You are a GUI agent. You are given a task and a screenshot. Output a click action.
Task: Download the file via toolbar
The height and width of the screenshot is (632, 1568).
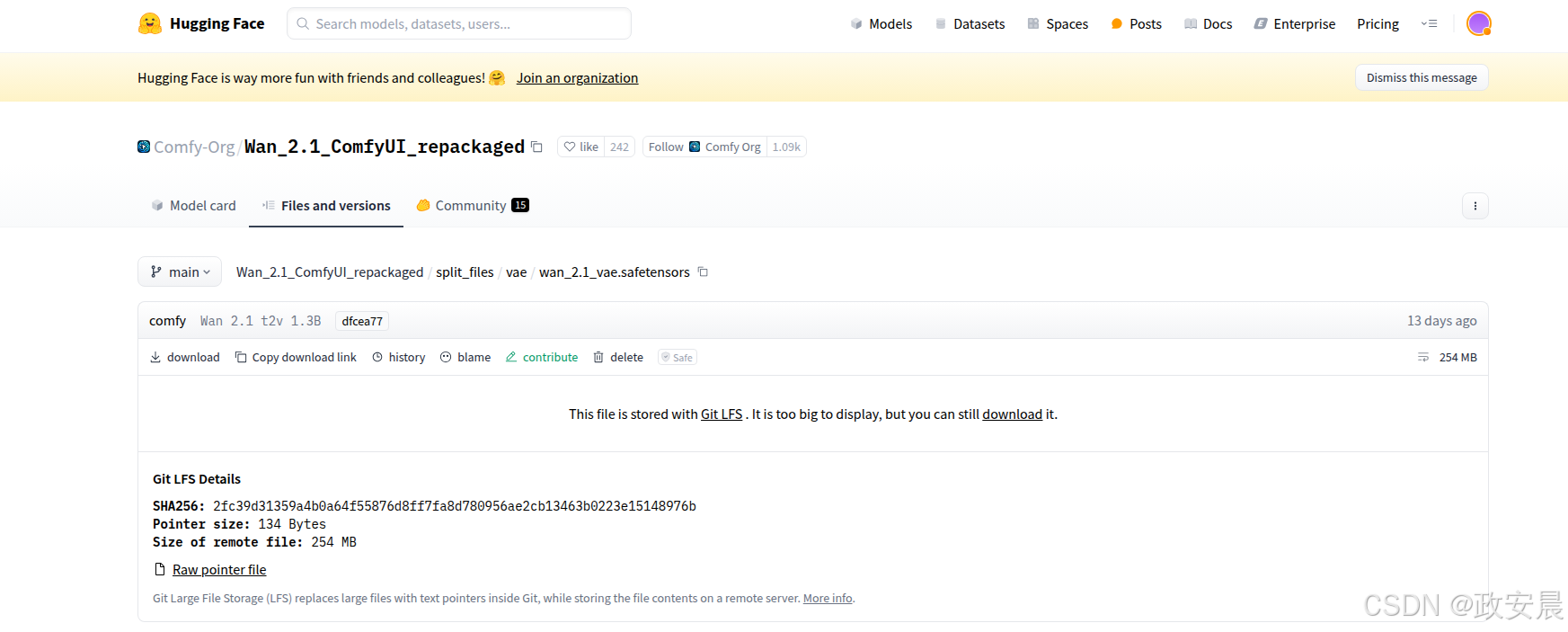tap(184, 357)
